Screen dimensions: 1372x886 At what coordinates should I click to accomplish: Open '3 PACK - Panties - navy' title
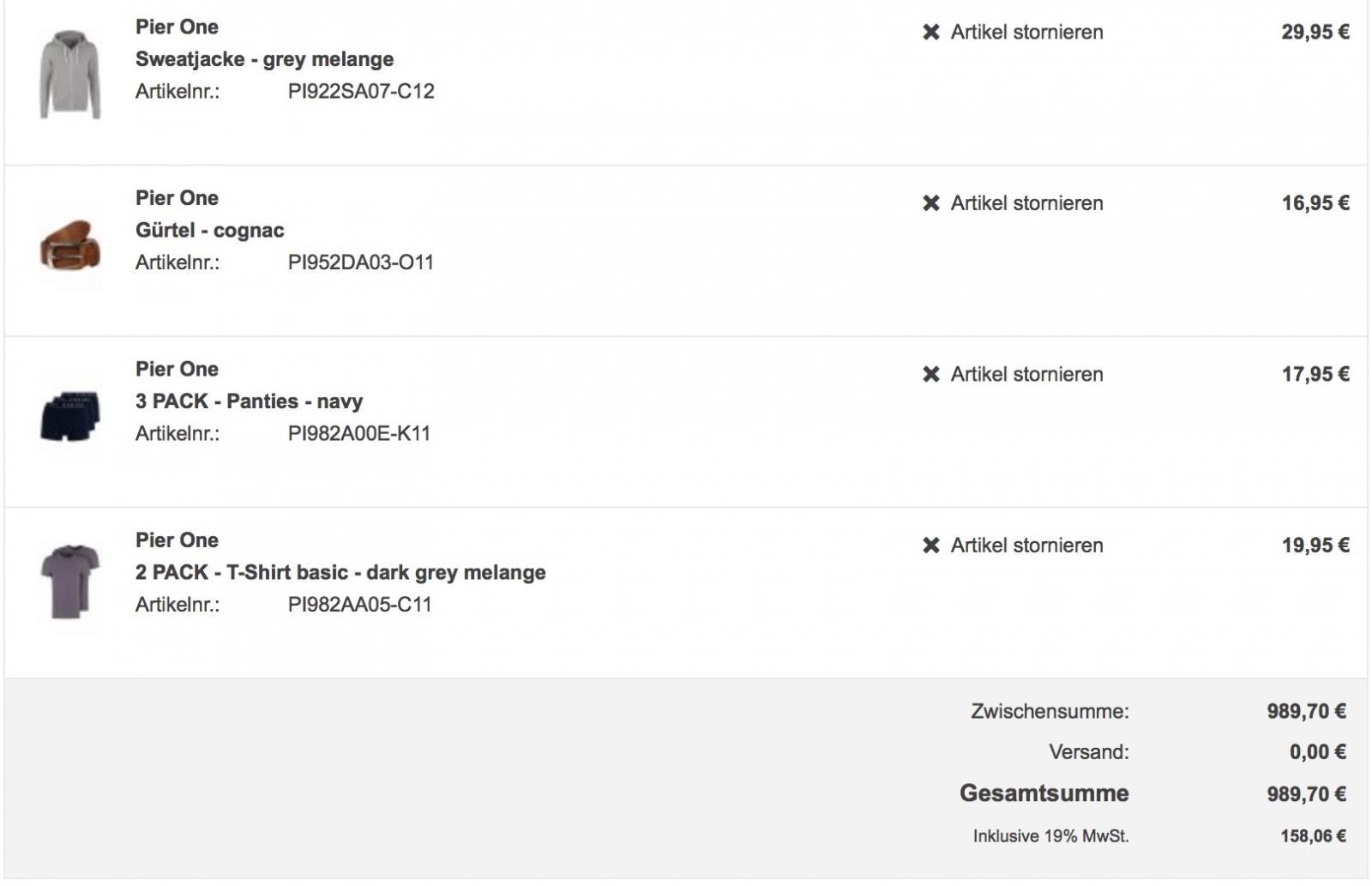(249, 401)
